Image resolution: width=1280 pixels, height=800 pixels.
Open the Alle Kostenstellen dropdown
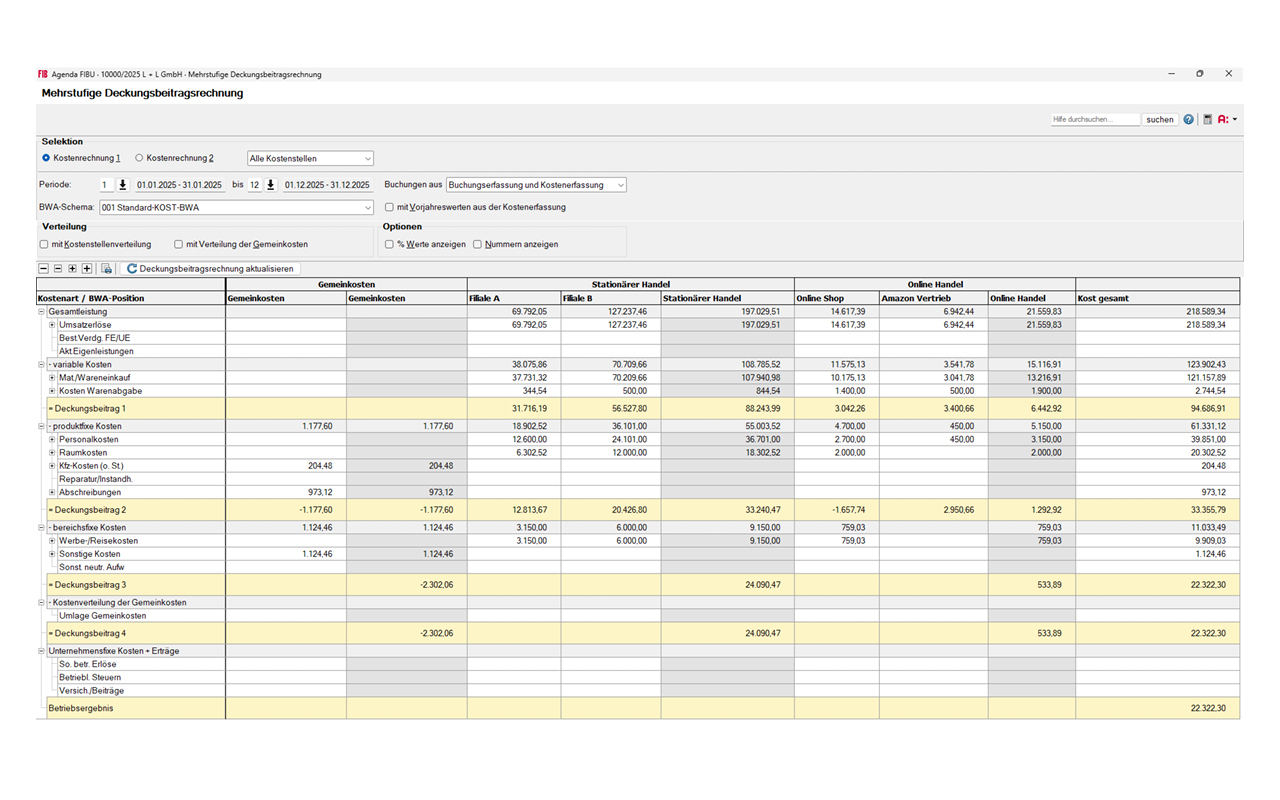pos(310,158)
